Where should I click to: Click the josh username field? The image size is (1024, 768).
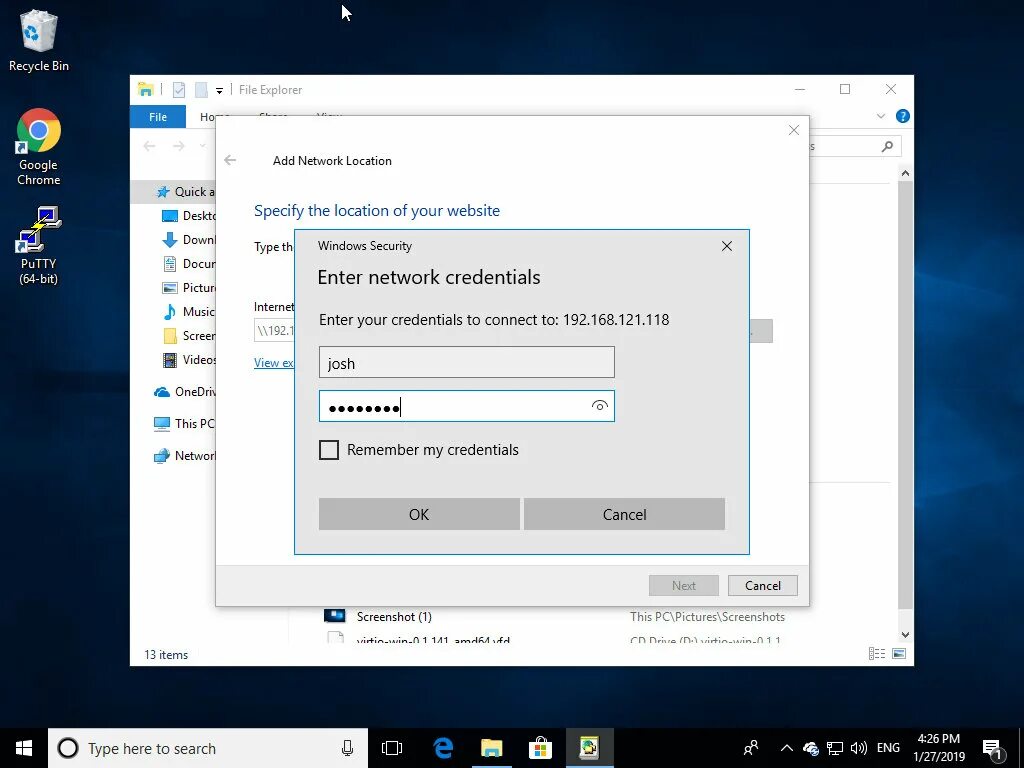(466, 362)
